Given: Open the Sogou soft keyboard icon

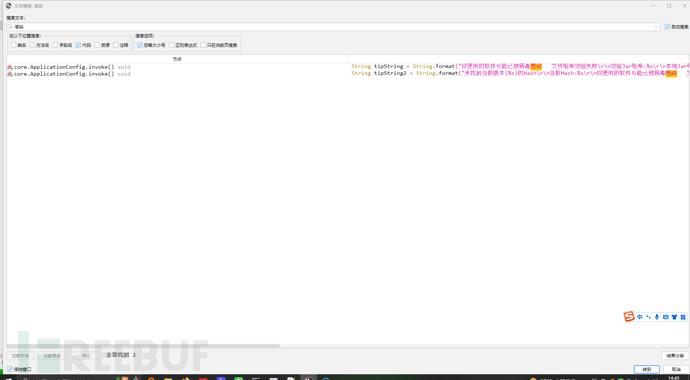Looking at the screenshot, I should pyautogui.click(x=665, y=317).
